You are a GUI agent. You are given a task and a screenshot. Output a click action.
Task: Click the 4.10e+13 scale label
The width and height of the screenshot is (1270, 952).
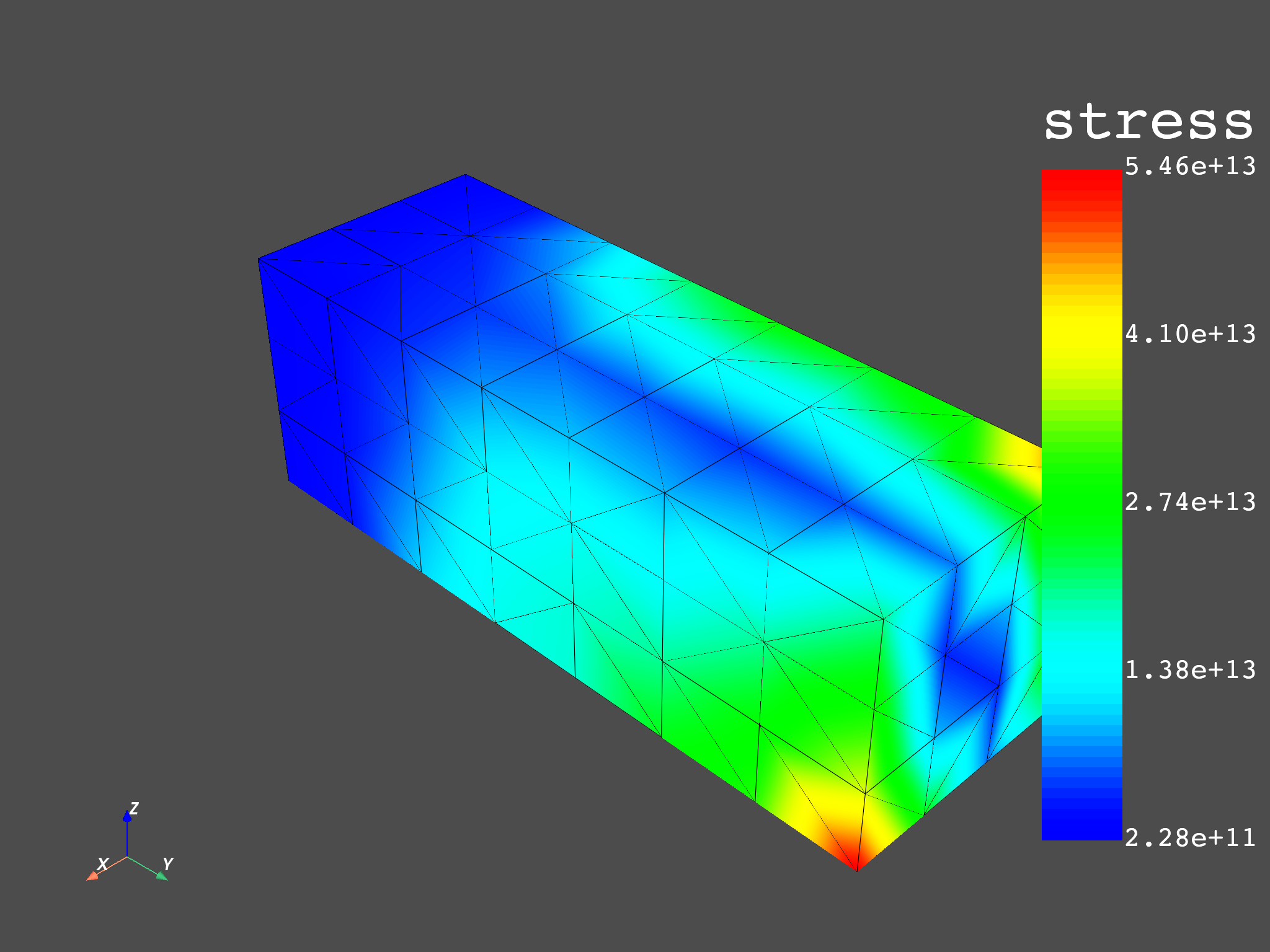coord(1191,334)
